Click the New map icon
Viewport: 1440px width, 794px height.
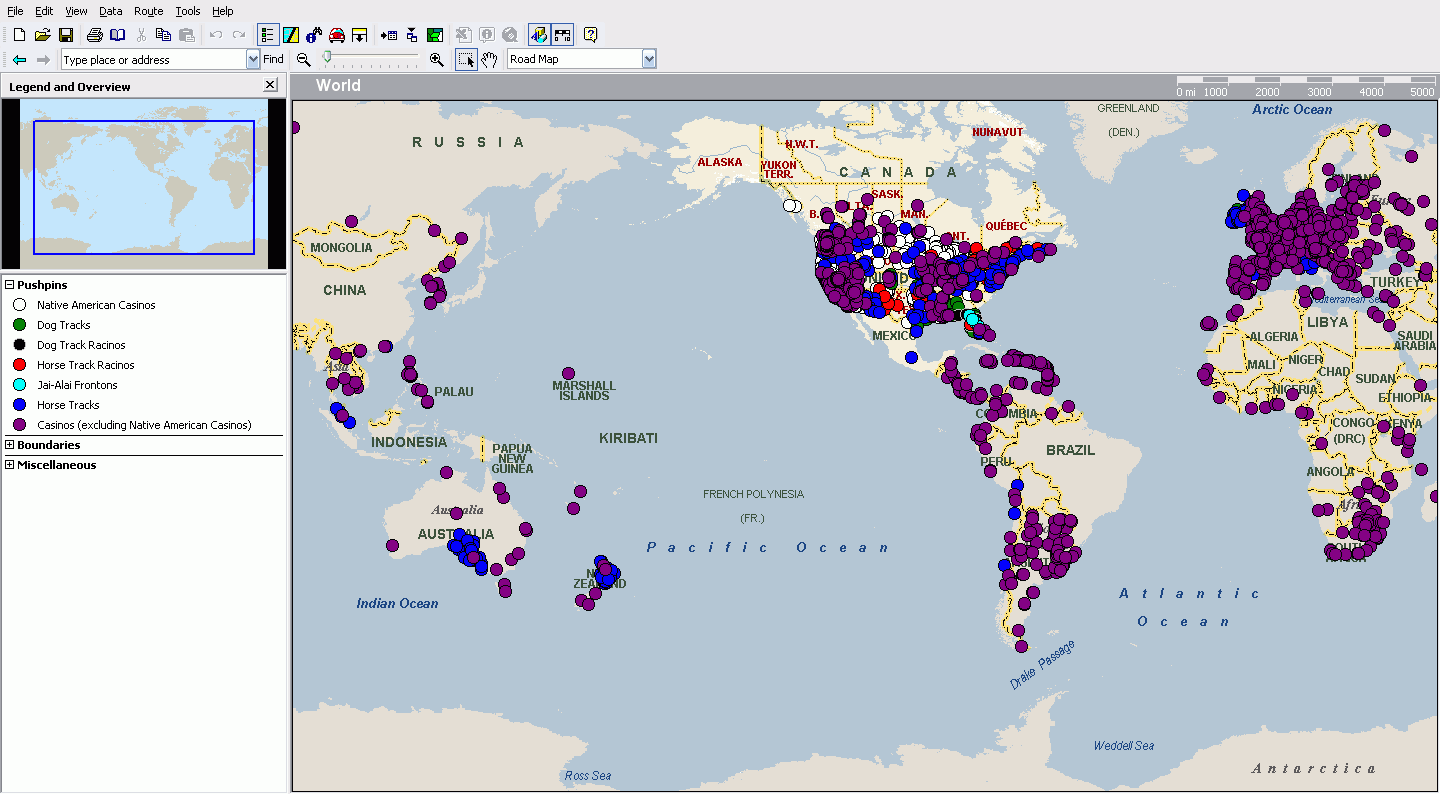point(19,35)
